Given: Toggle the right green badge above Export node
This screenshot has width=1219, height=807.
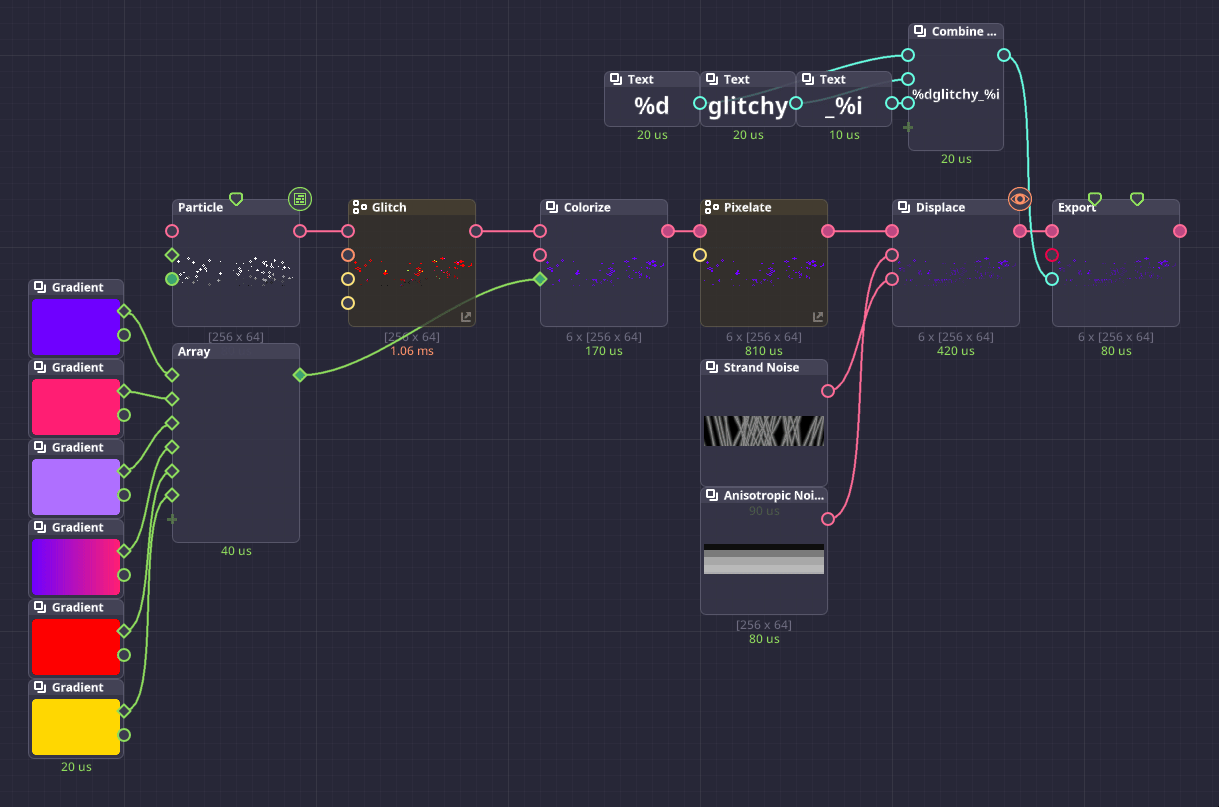Looking at the screenshot, I should point(1137,199).
